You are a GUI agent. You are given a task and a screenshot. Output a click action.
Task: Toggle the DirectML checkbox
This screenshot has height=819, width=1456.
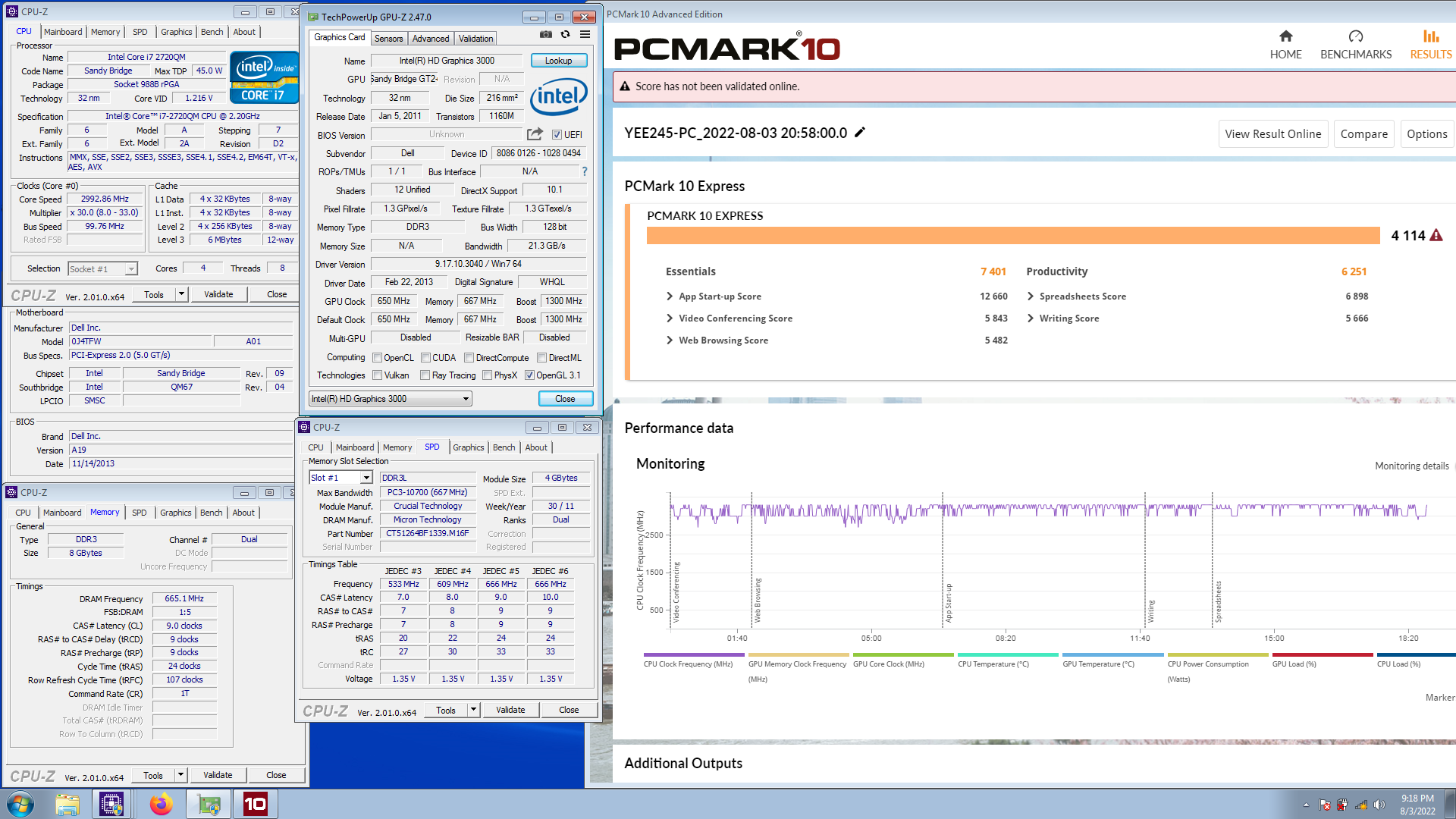pos(542,358)
